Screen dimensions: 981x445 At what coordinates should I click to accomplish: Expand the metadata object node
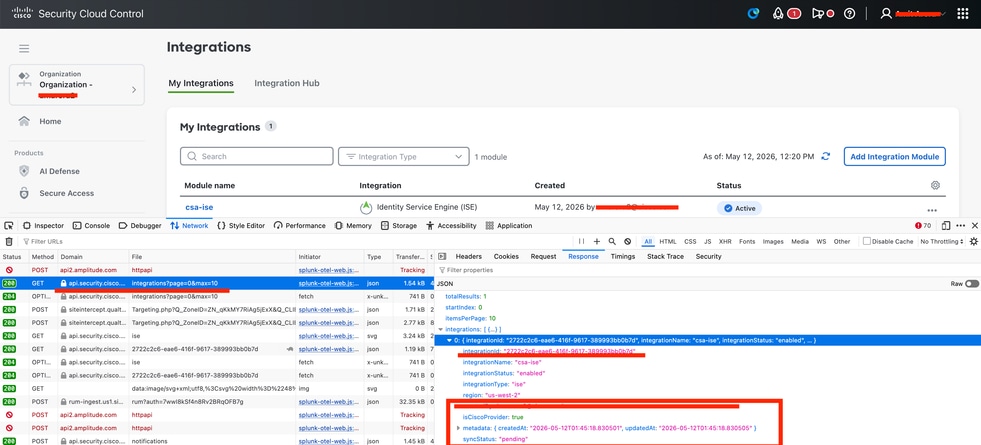coord(459,428)
